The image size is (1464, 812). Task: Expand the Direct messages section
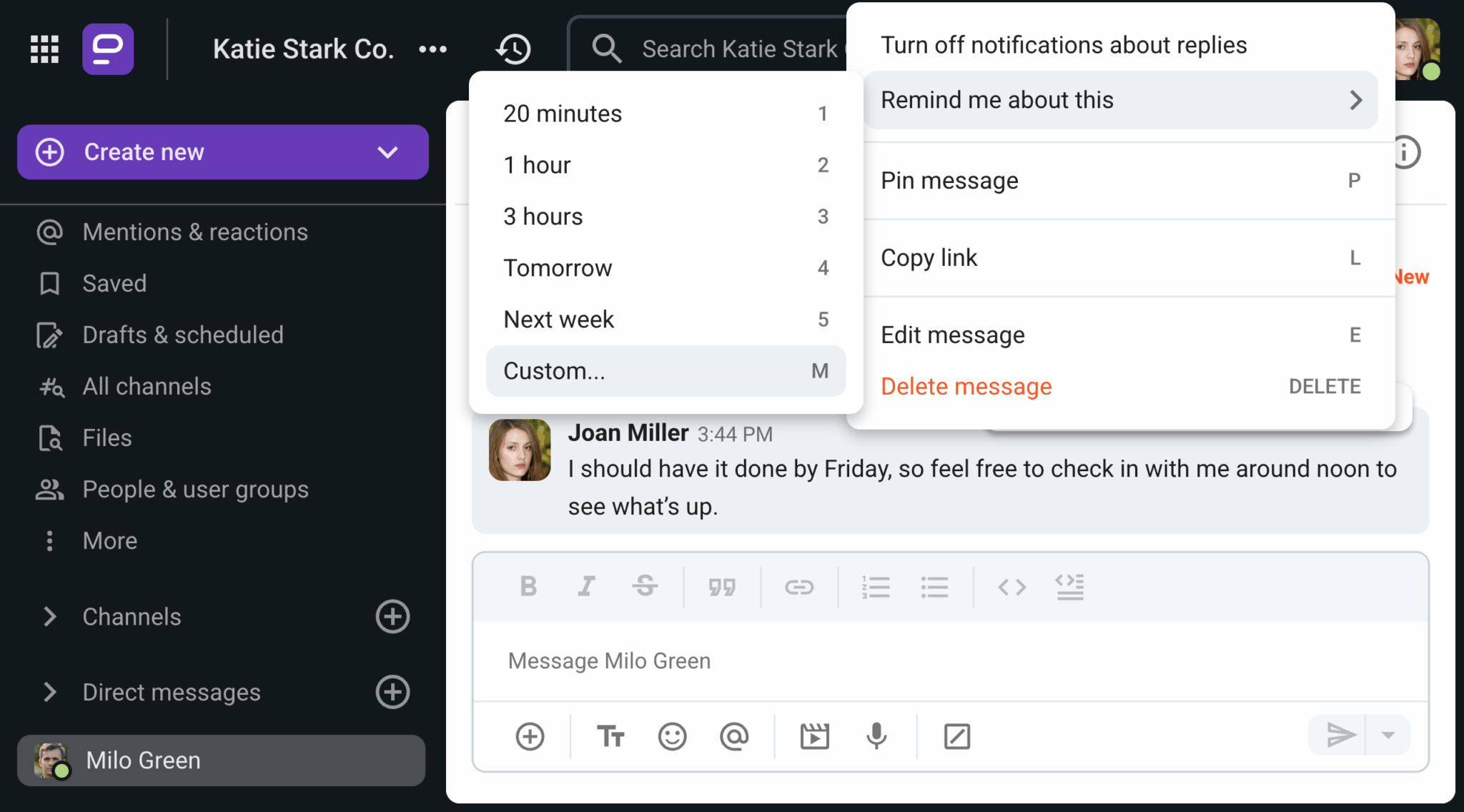[49, 693]
